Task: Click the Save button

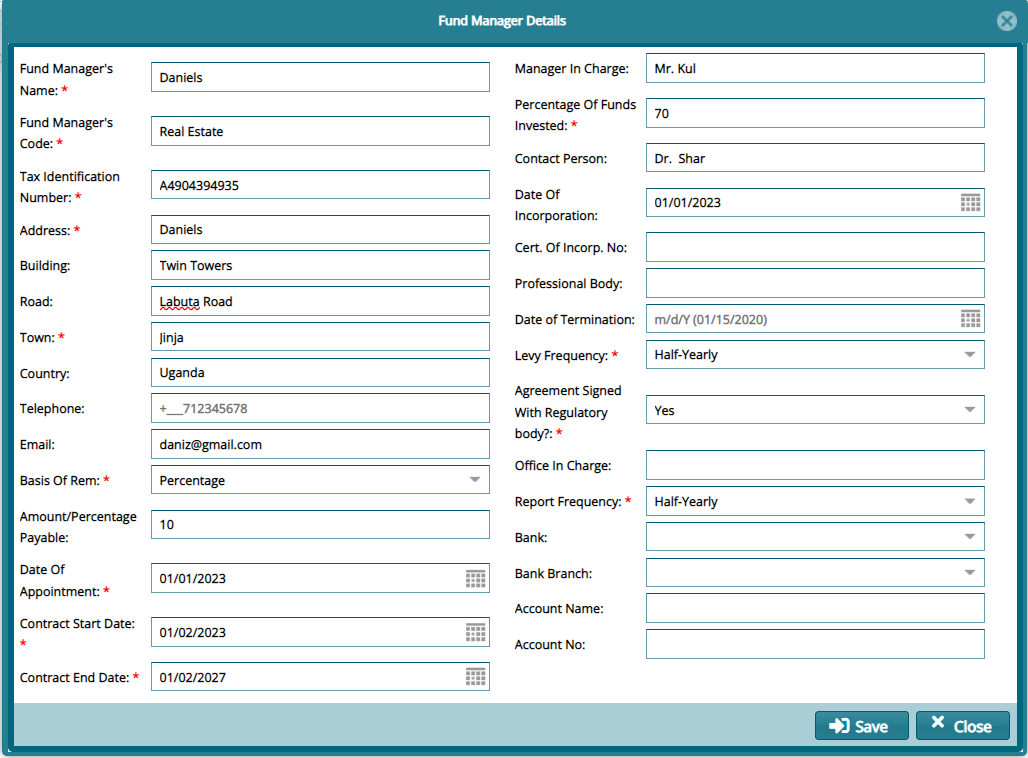Action: tap(861, 726)
